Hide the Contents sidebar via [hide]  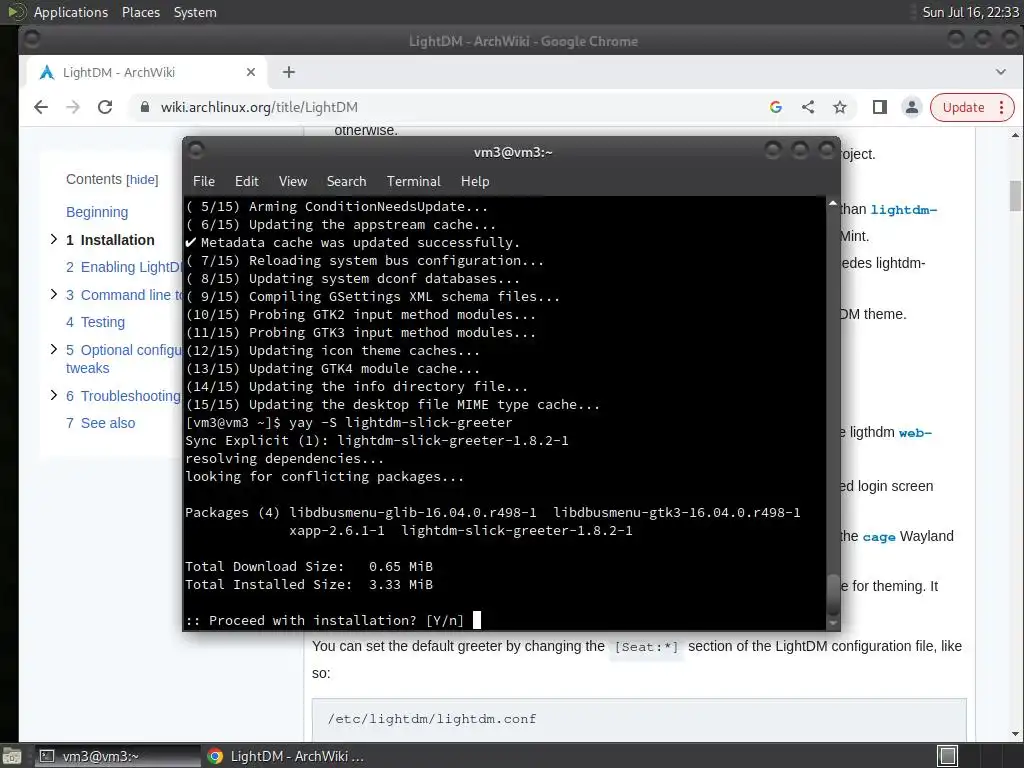pyautogui.click(x=142, y=180)
